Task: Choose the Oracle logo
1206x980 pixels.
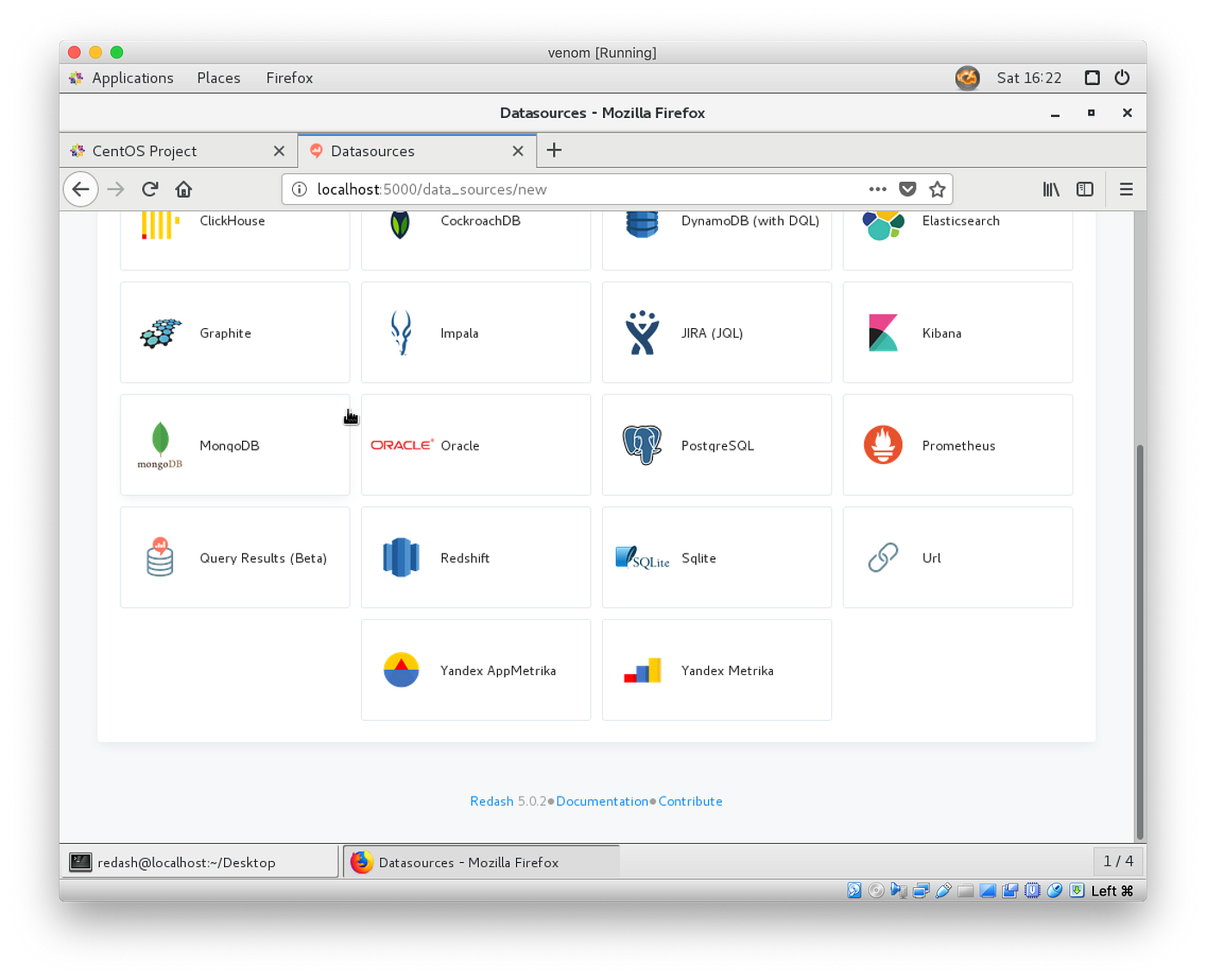Action: [x=401, y=445]
